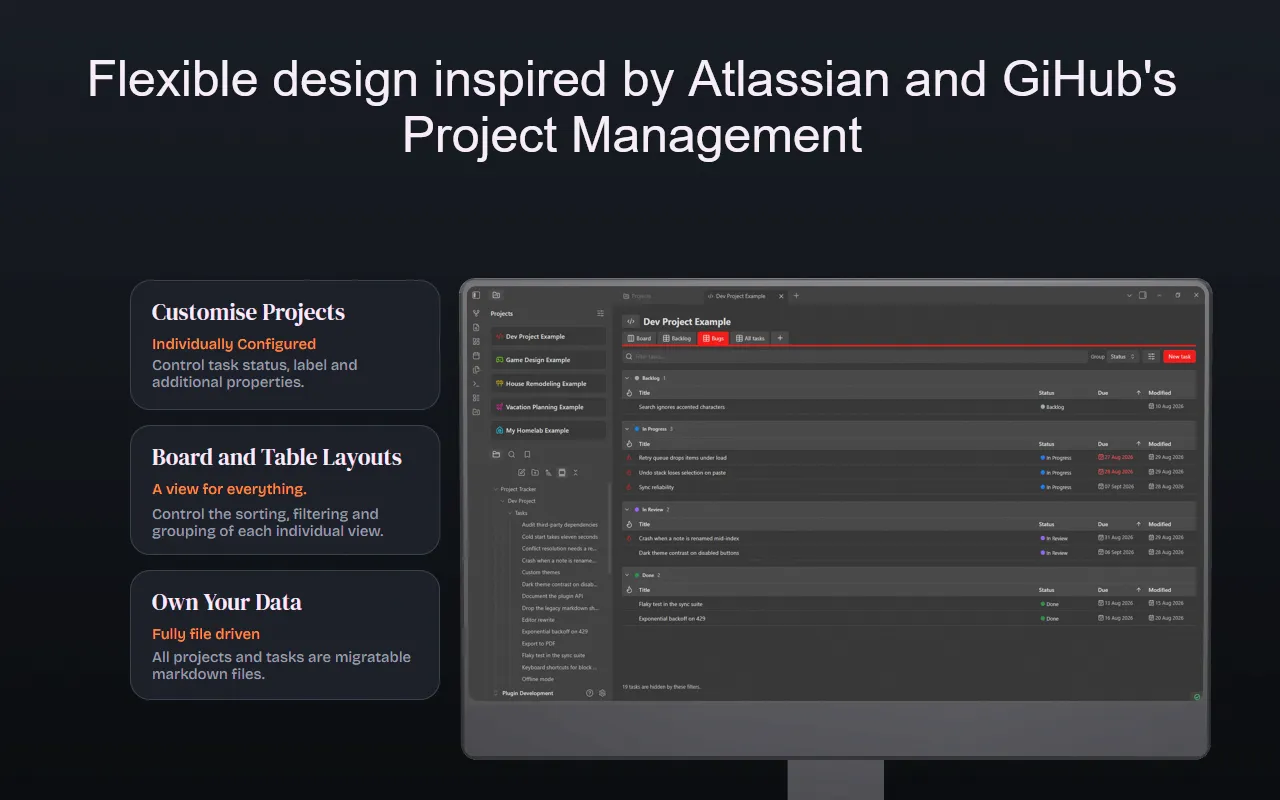Open My Homelab Example project
Viewport: 1280px width, 800px height.
coord(548,431)
